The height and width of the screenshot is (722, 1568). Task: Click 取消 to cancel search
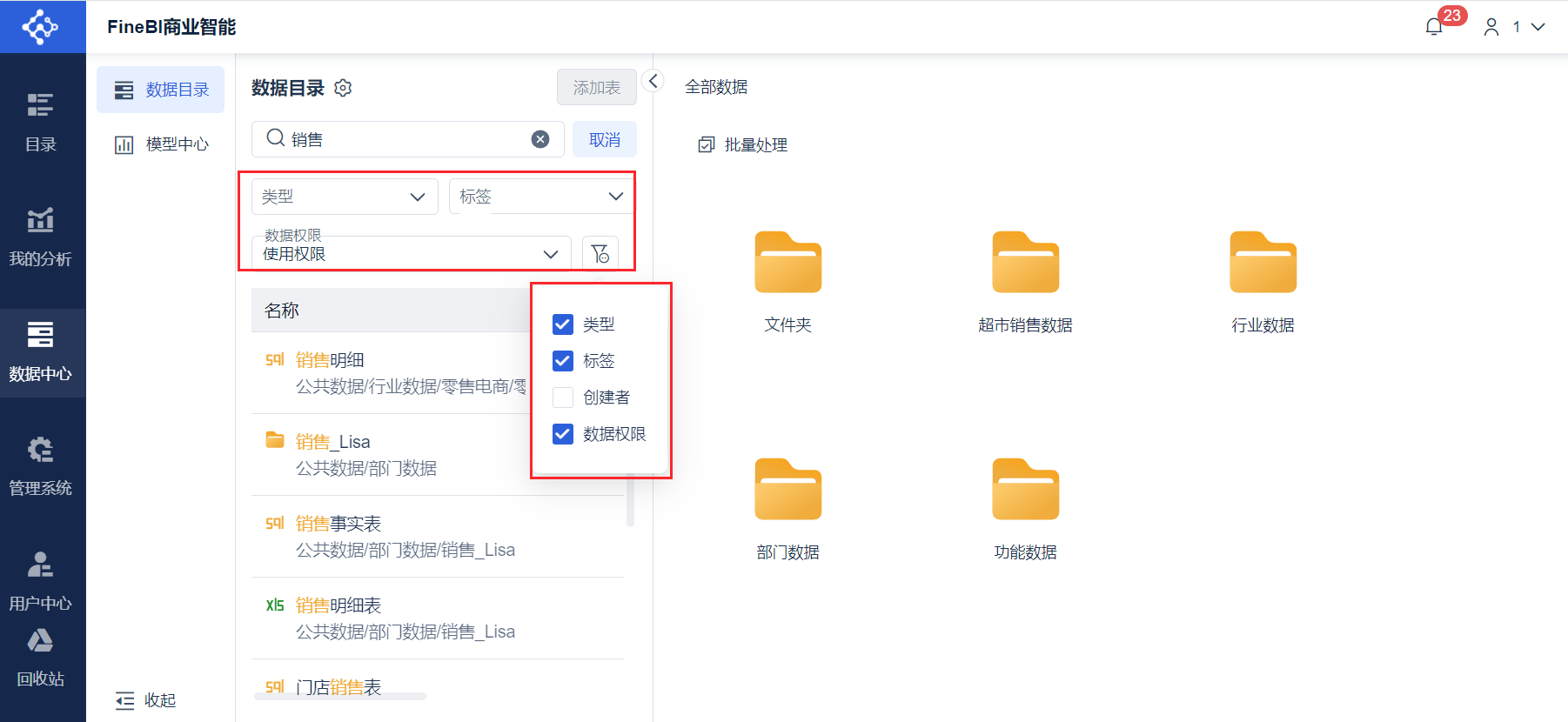tap(605, 139)
